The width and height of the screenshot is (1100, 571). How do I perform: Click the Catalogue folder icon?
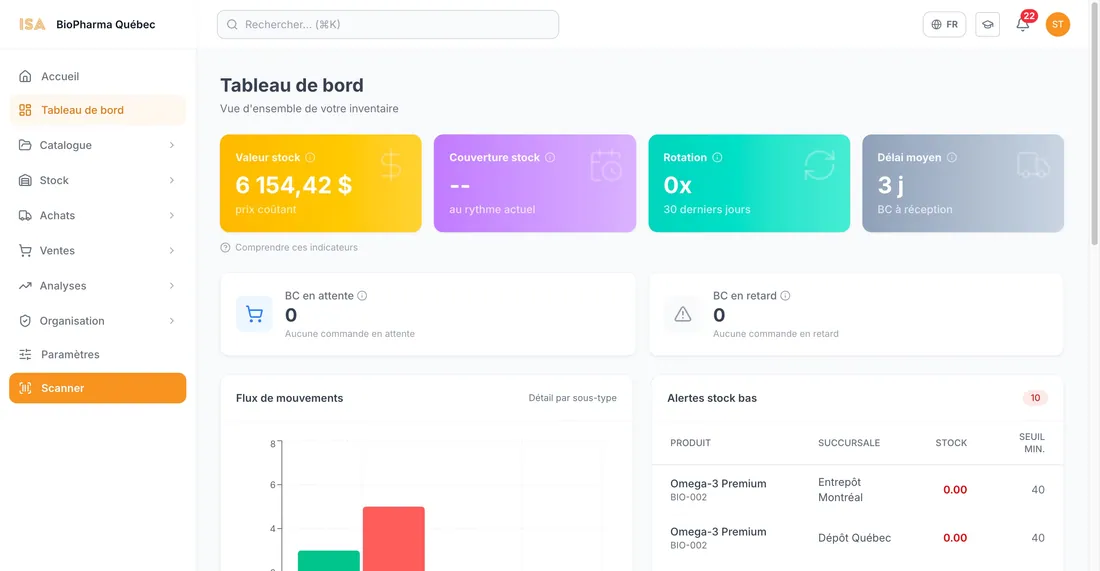coord(25,145)
